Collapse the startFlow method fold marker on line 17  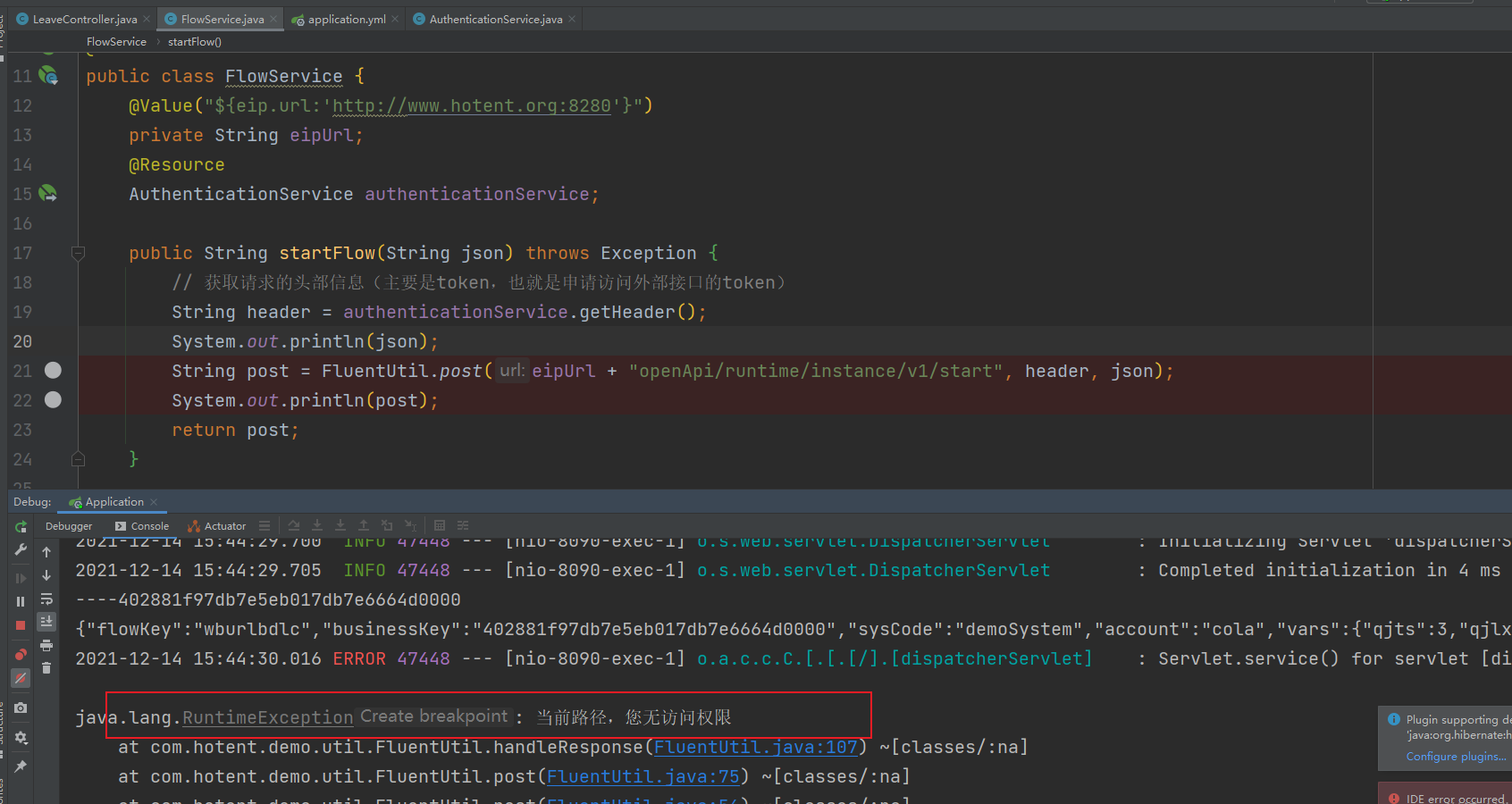coord(79,253)
